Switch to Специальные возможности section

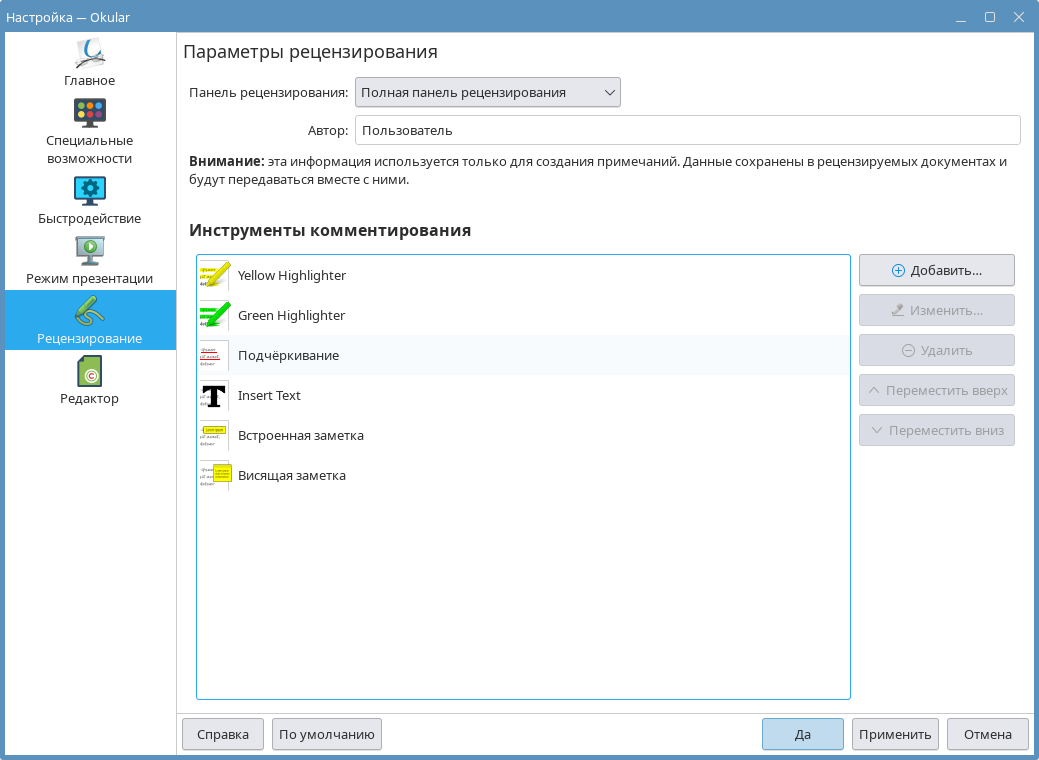coord(90,131)
